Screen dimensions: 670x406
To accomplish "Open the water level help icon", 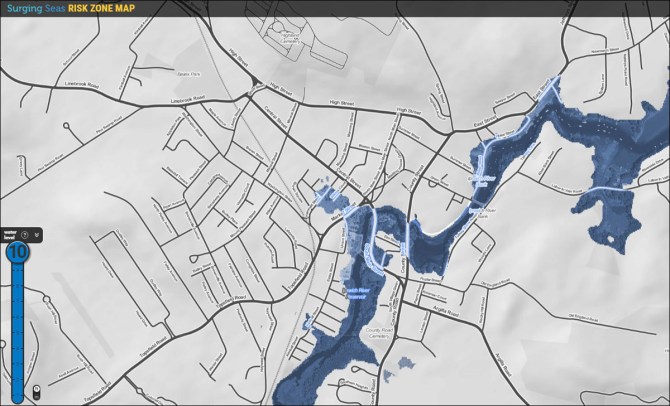I will coord(24,235).
